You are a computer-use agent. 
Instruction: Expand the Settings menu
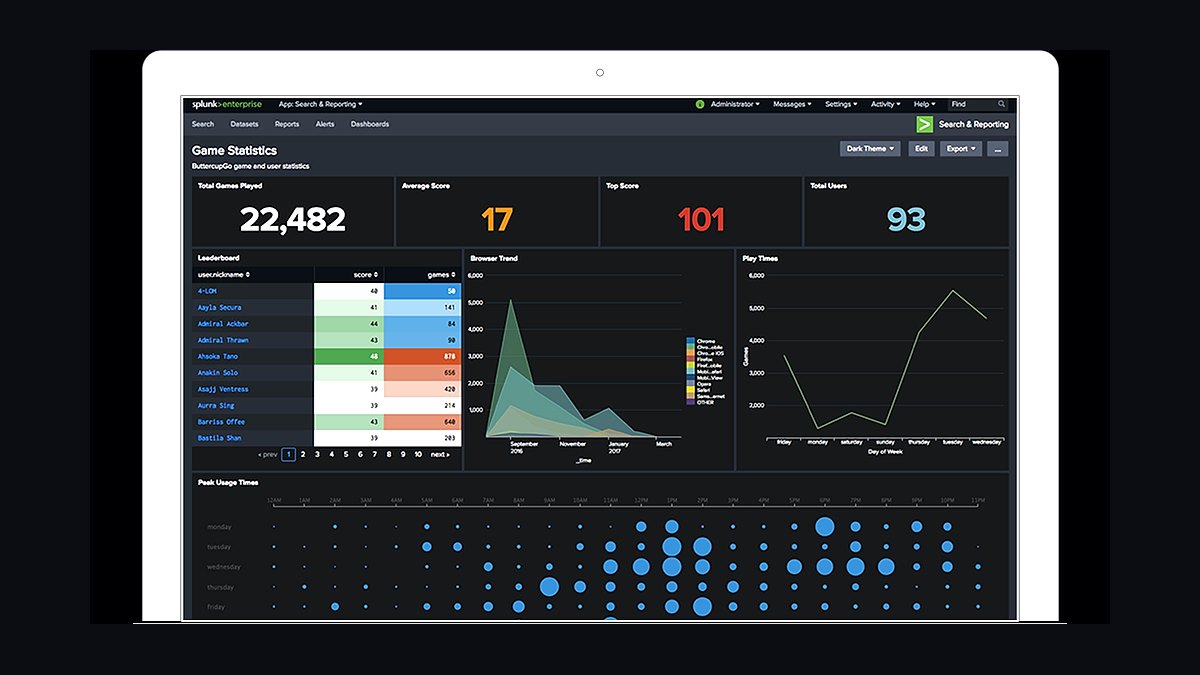coord(841,104)
